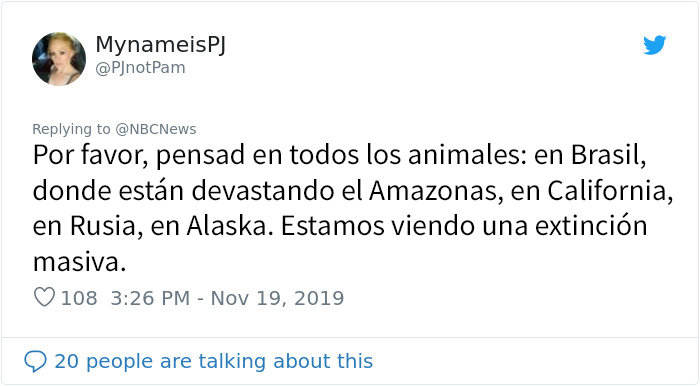Click the Twitter bird logo

(x=654, y=45)
